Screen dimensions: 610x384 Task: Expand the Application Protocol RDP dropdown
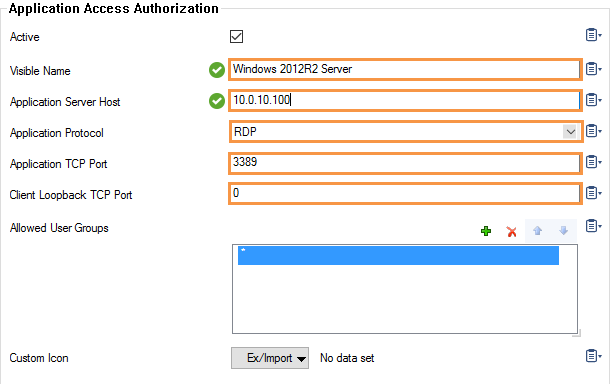570,132
